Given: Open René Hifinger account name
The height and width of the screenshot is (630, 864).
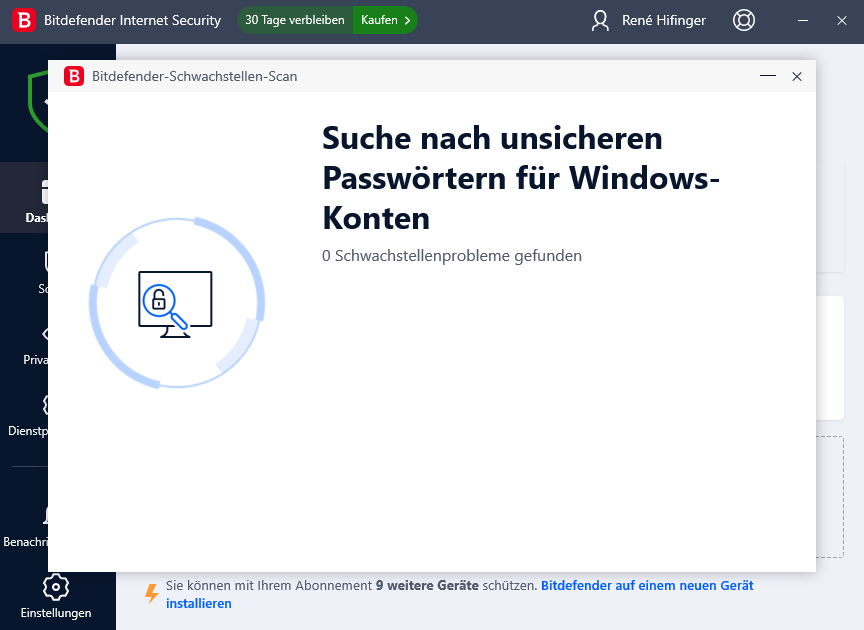Looking at the screenshot, I should click(x=663, y=20).
